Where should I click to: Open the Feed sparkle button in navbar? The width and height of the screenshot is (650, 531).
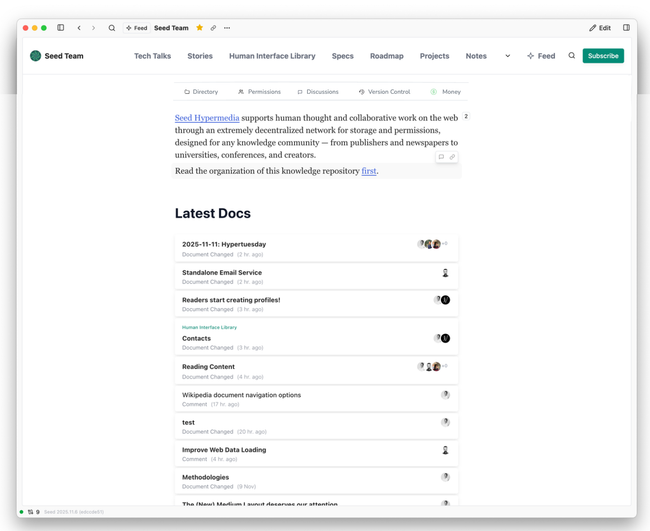(541, 56)
